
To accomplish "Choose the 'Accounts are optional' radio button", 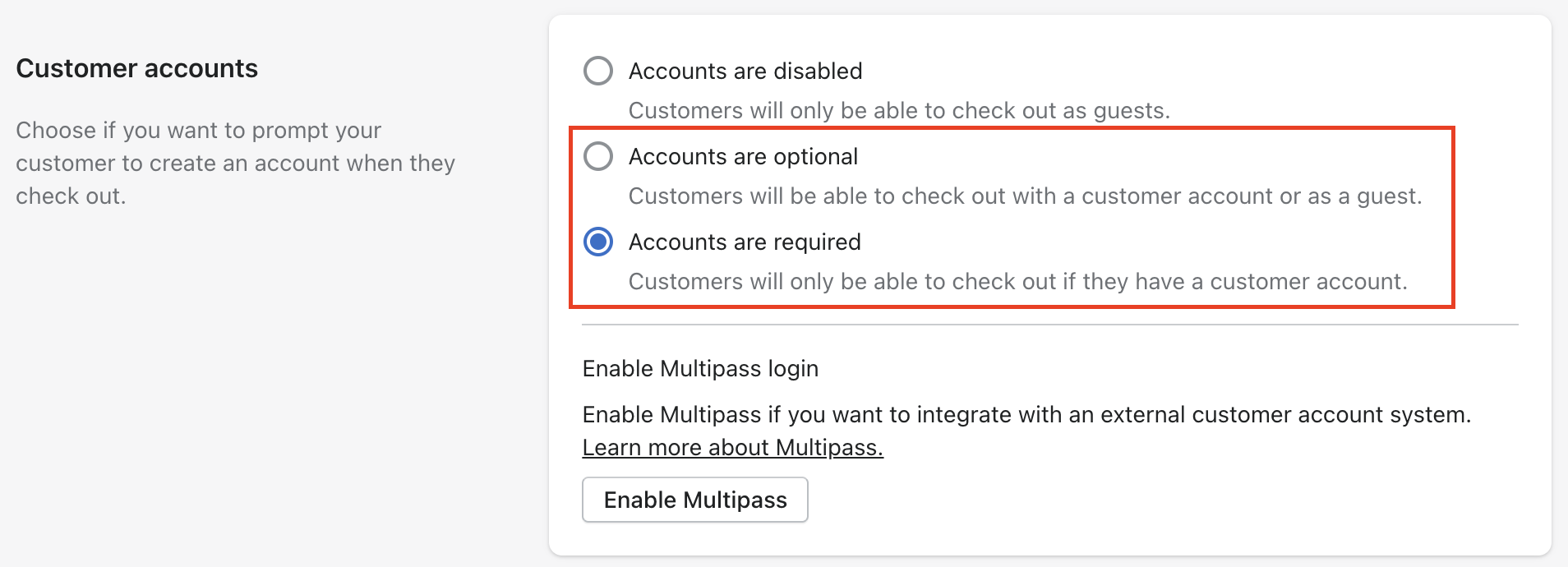I will click(x=597, y=156).
